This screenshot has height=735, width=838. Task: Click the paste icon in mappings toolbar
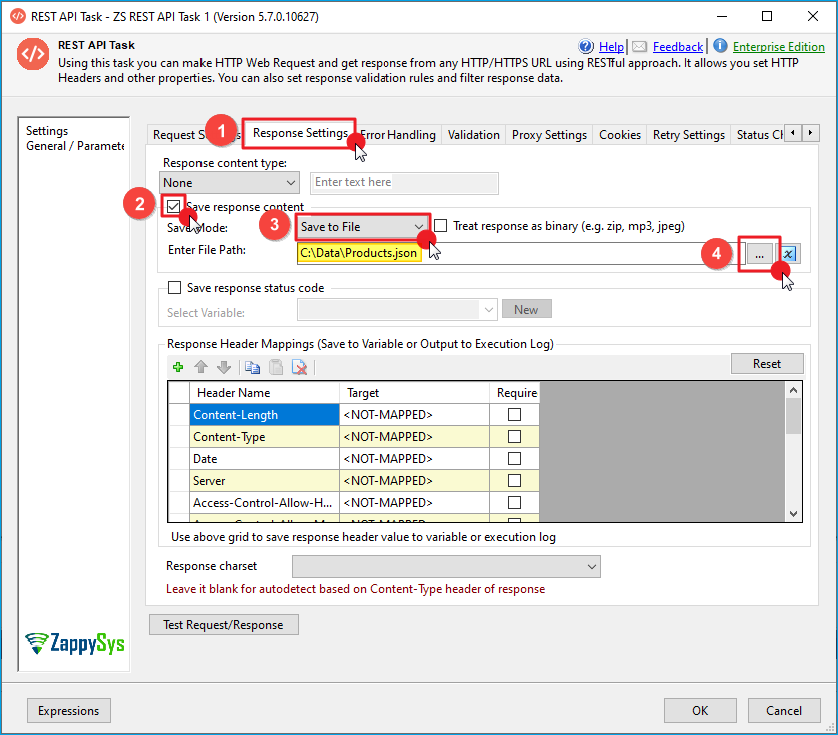[x=275, y=367]
